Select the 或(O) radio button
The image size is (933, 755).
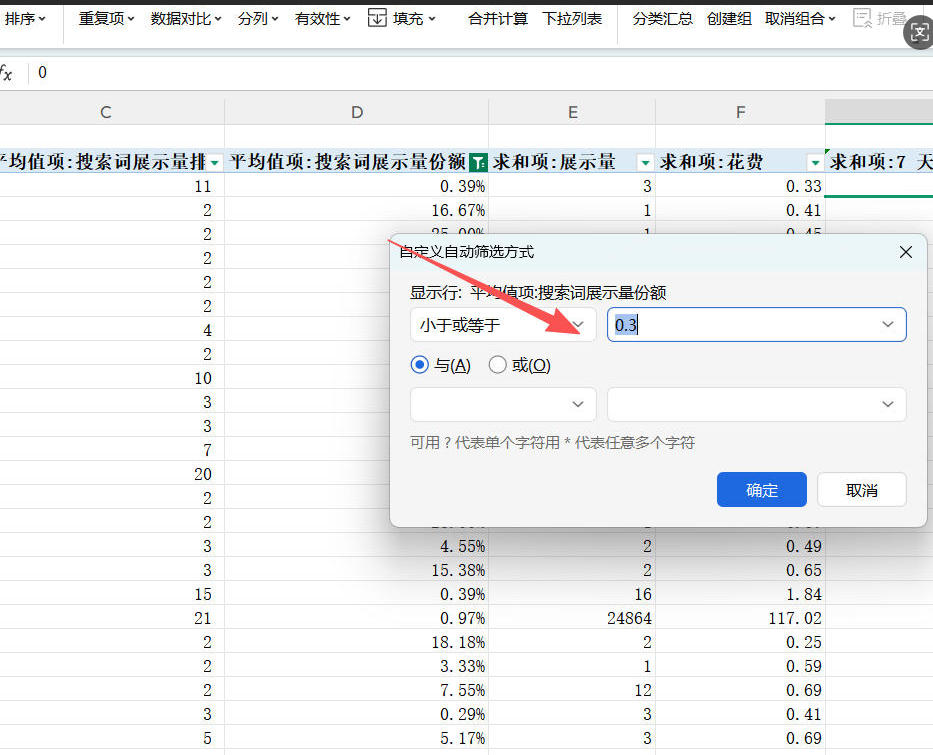(498, 365)
